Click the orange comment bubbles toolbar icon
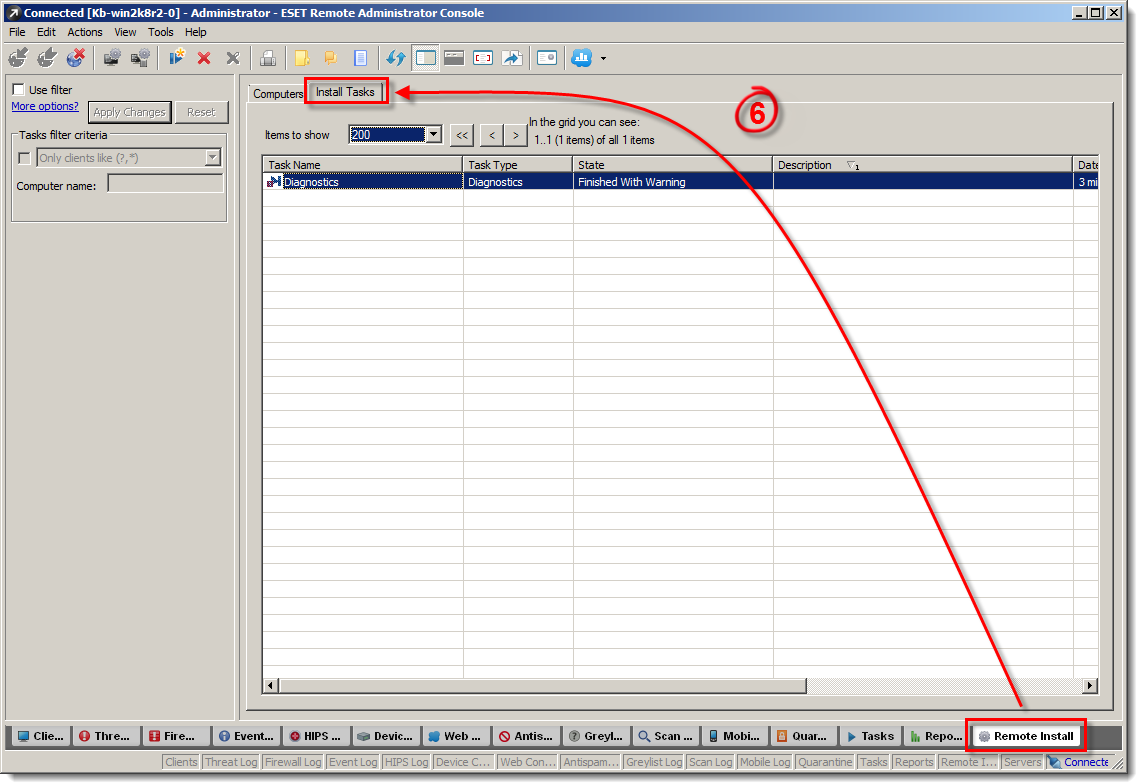This screenshot has width=1137, height=783. pos(331,58)
